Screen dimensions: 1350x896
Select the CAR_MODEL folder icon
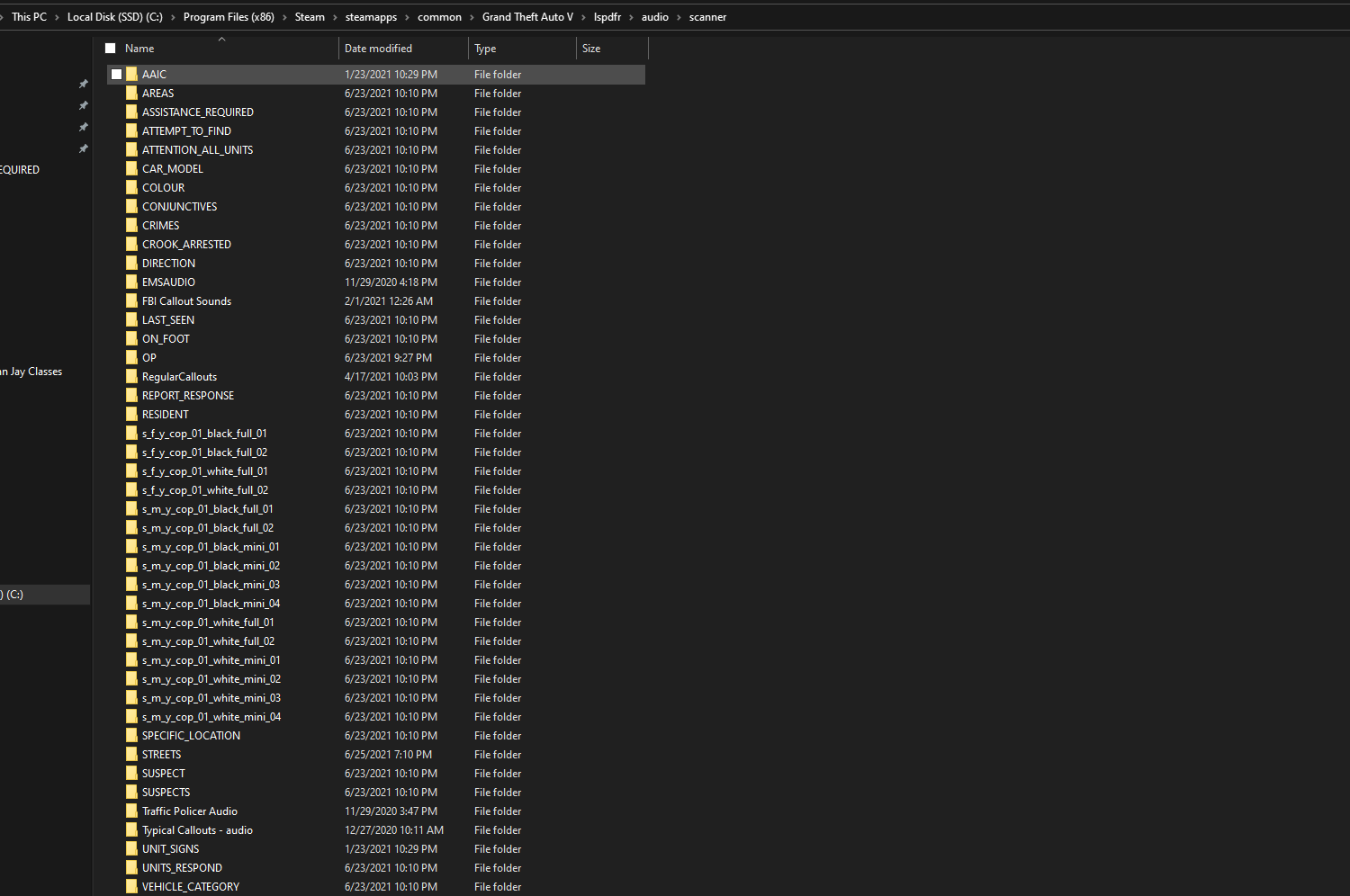(x=132, y=169)
